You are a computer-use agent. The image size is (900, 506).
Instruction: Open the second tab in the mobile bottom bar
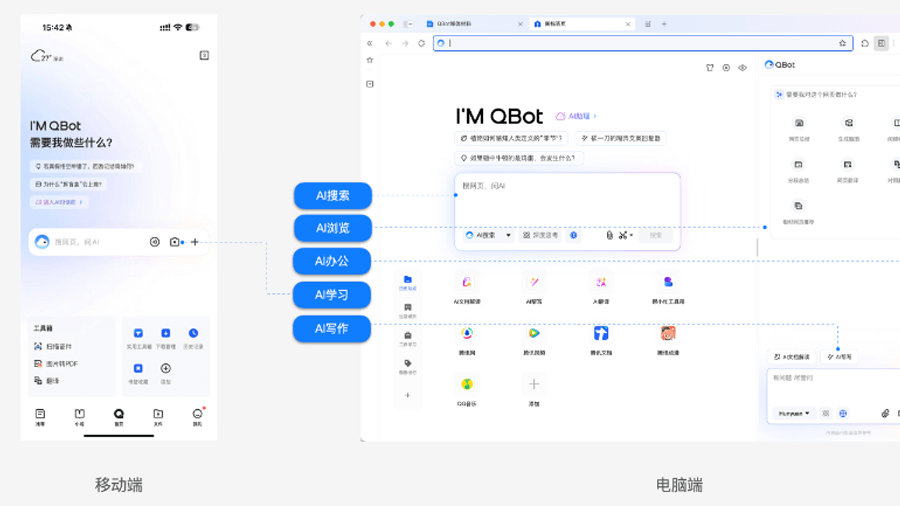[x=79, y=417]
